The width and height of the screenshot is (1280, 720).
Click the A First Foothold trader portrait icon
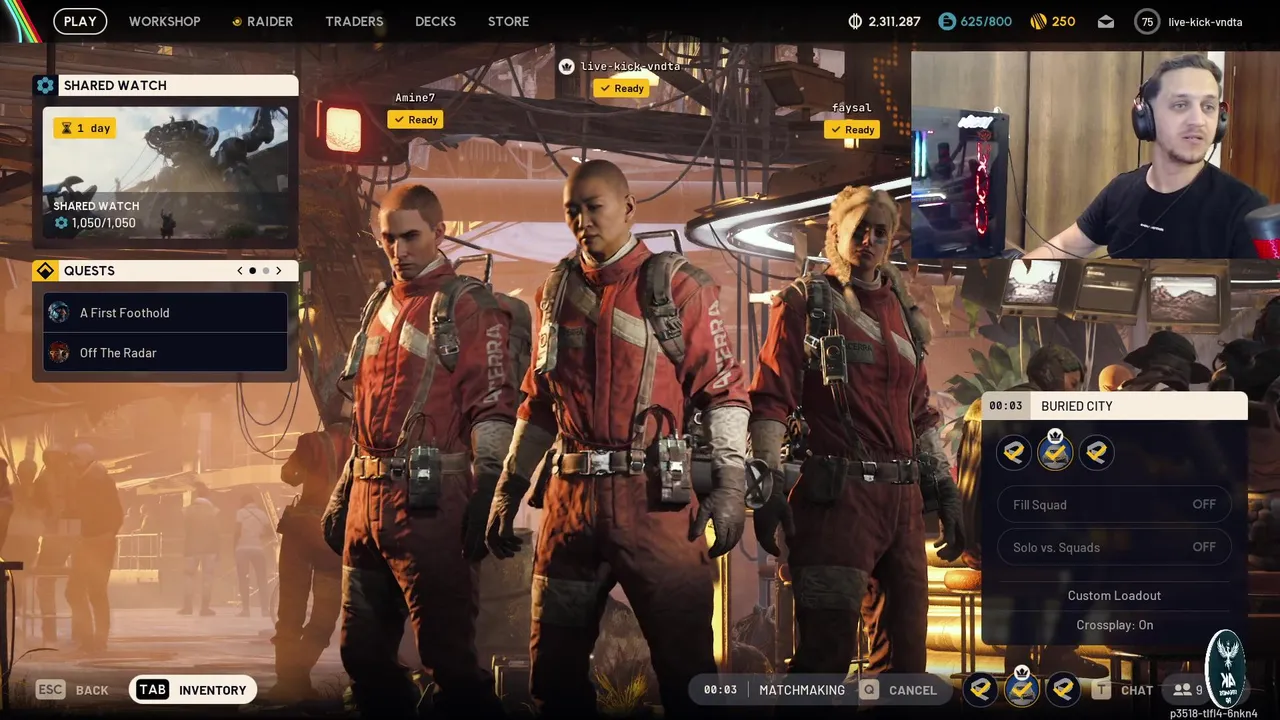click(x=59, y=313)
